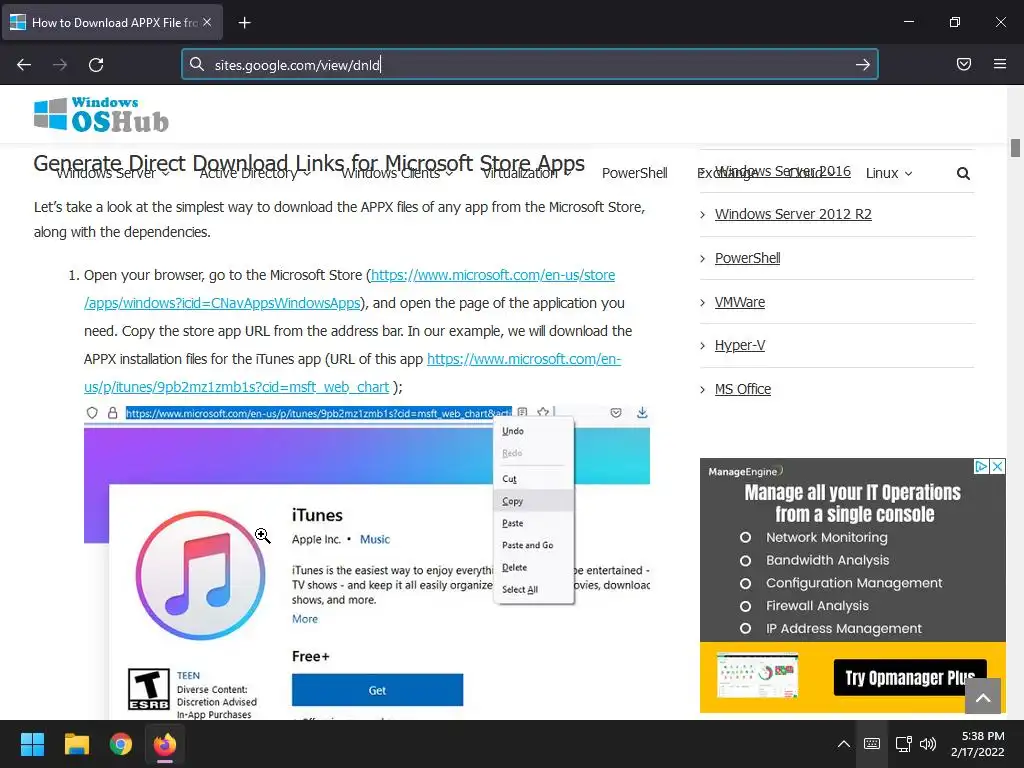Screen dimensions: 1024x768
Task: Click the Go arrow in address bar
Action: (x=863, y=65)
